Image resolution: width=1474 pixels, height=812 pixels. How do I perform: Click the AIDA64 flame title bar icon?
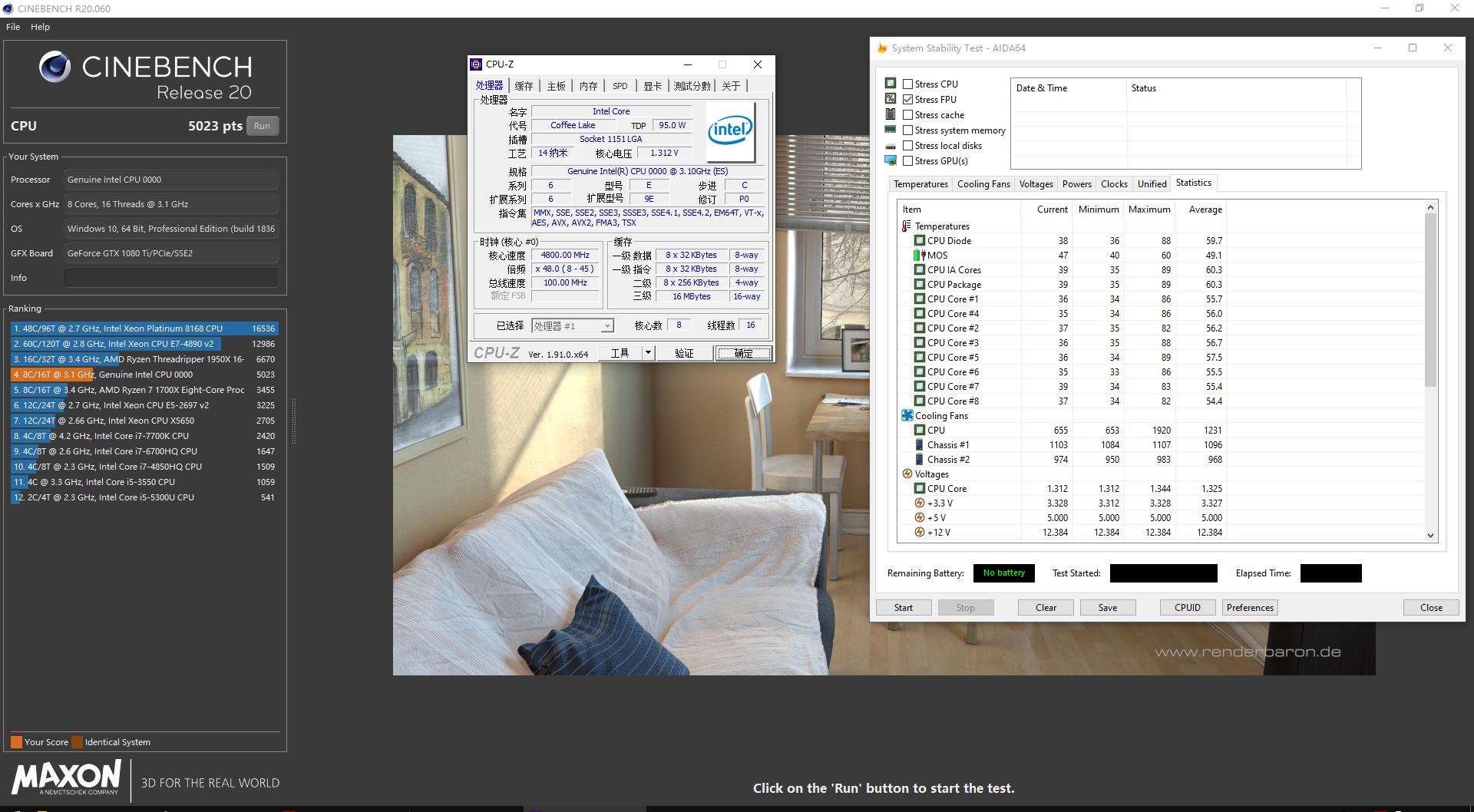tap(882, 48)
